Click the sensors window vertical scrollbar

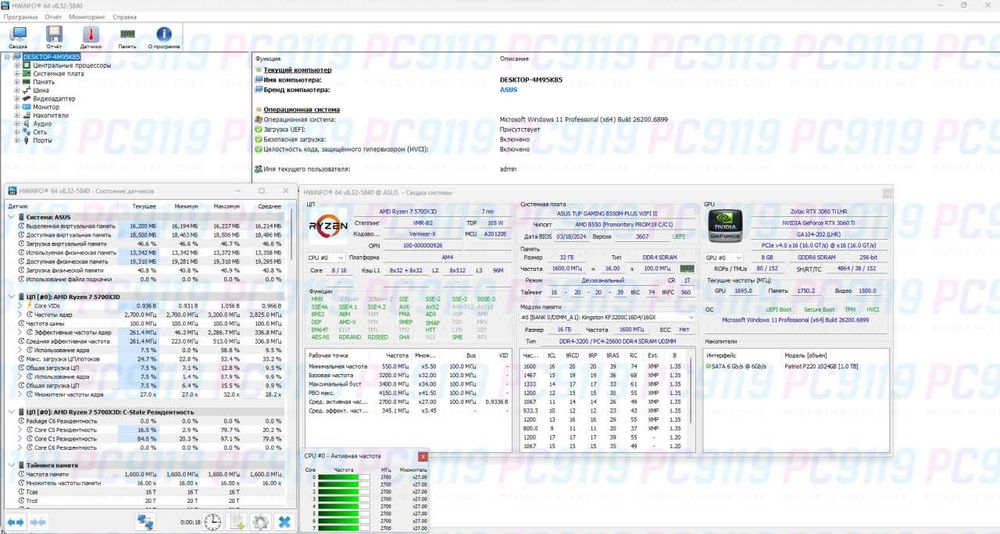[292, 233]
